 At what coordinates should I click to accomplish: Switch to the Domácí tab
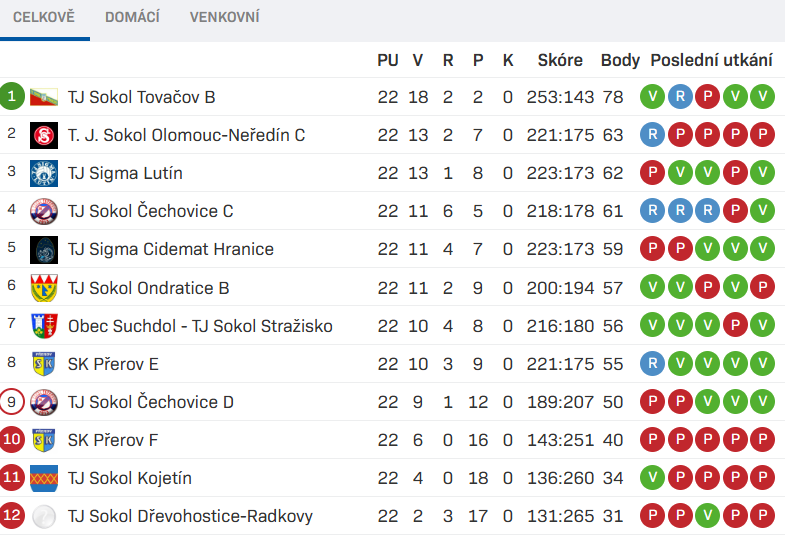[132, 17]
